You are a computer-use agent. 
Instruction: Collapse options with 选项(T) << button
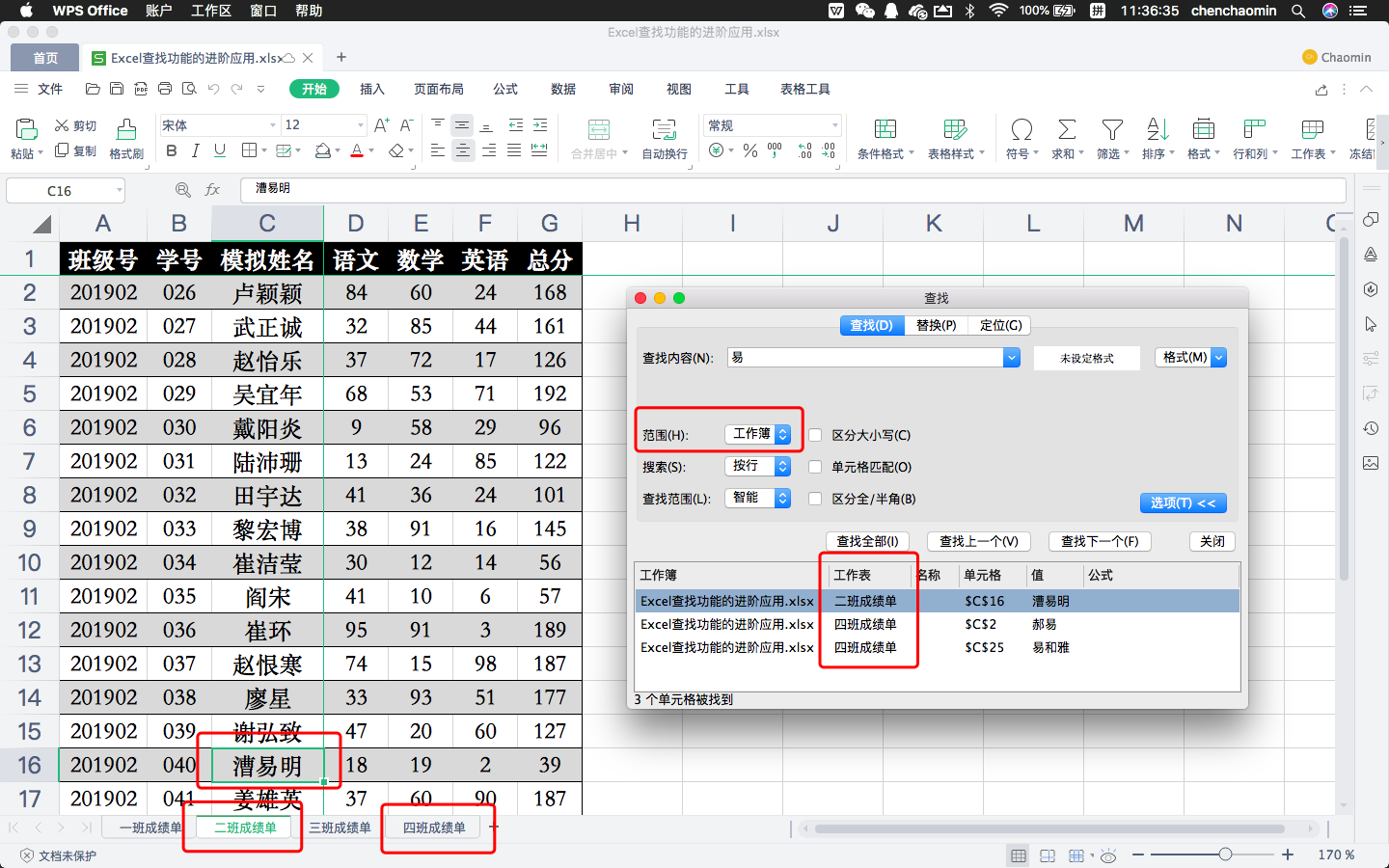(1184, 502)
